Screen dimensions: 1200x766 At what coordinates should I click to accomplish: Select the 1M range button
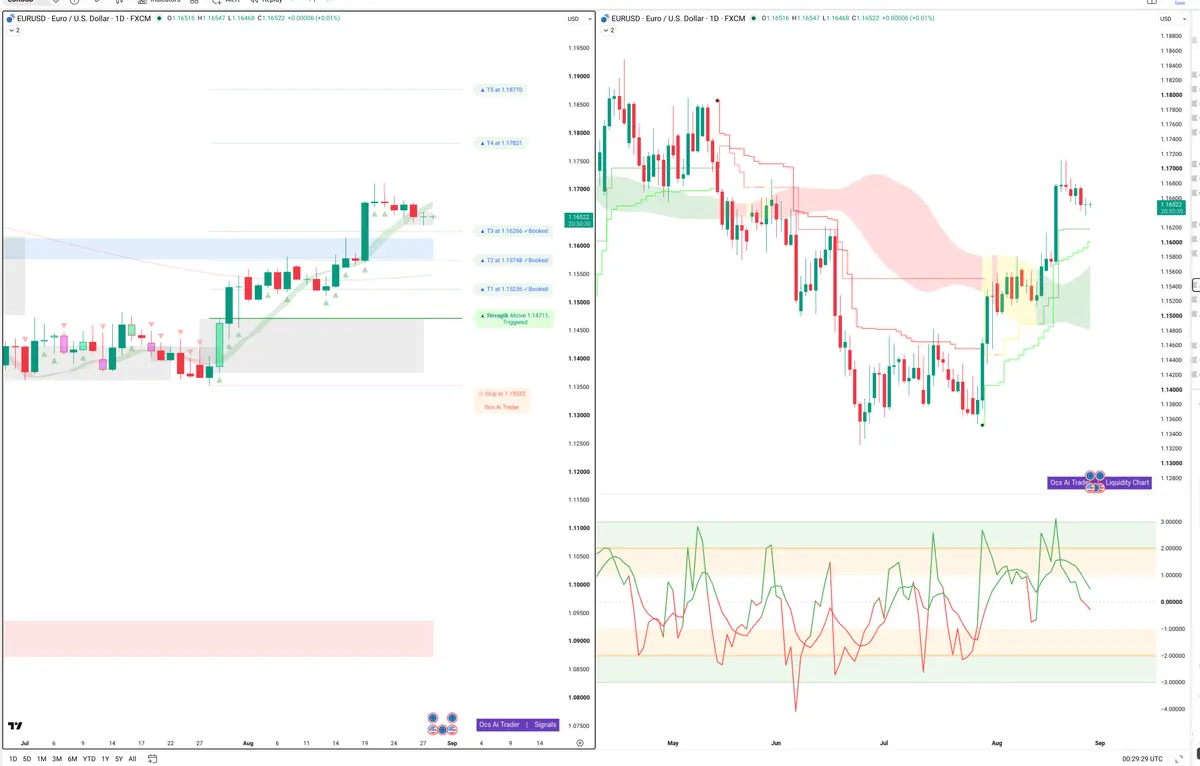coord(41,759)
